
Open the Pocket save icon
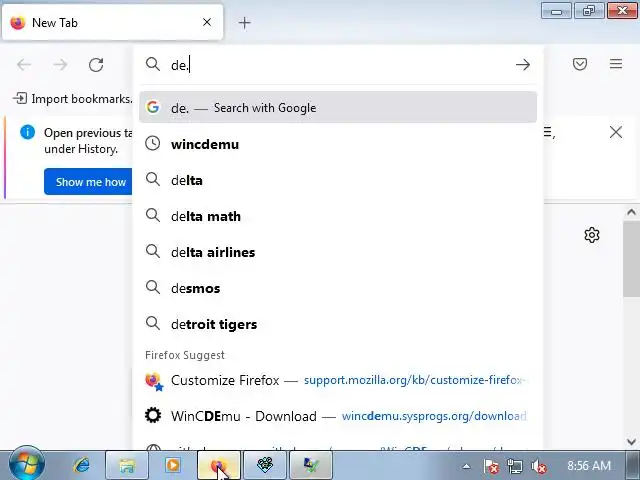coord(580,64)
